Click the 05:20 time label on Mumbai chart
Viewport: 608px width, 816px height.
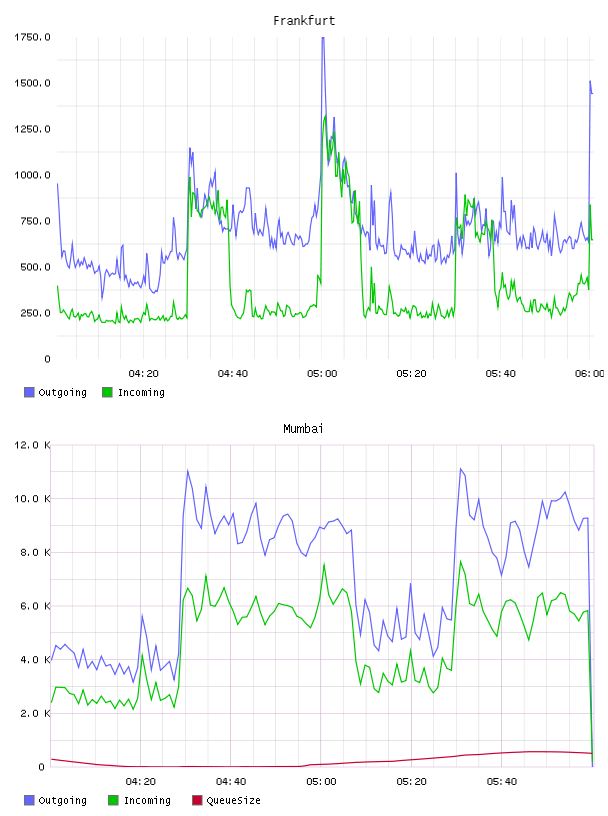(411, 782)
